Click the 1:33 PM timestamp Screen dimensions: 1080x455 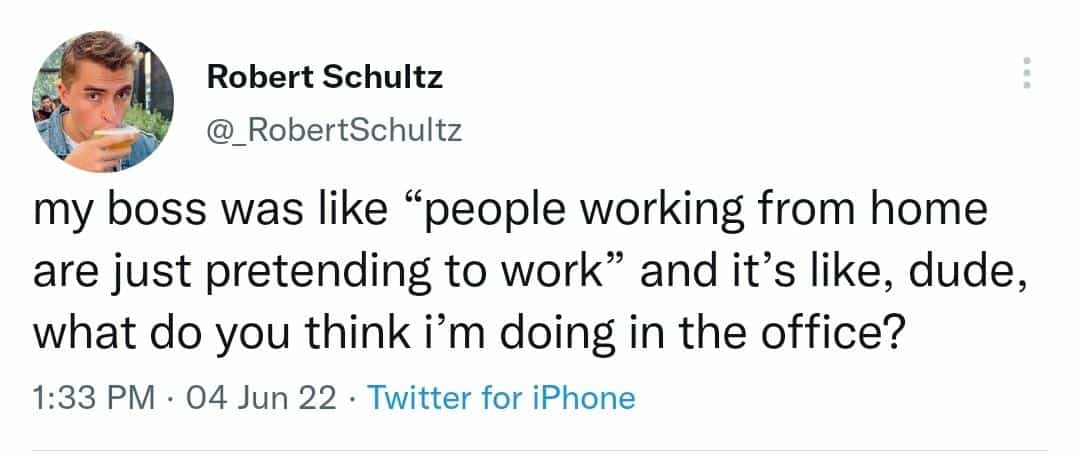pos(94,398)
